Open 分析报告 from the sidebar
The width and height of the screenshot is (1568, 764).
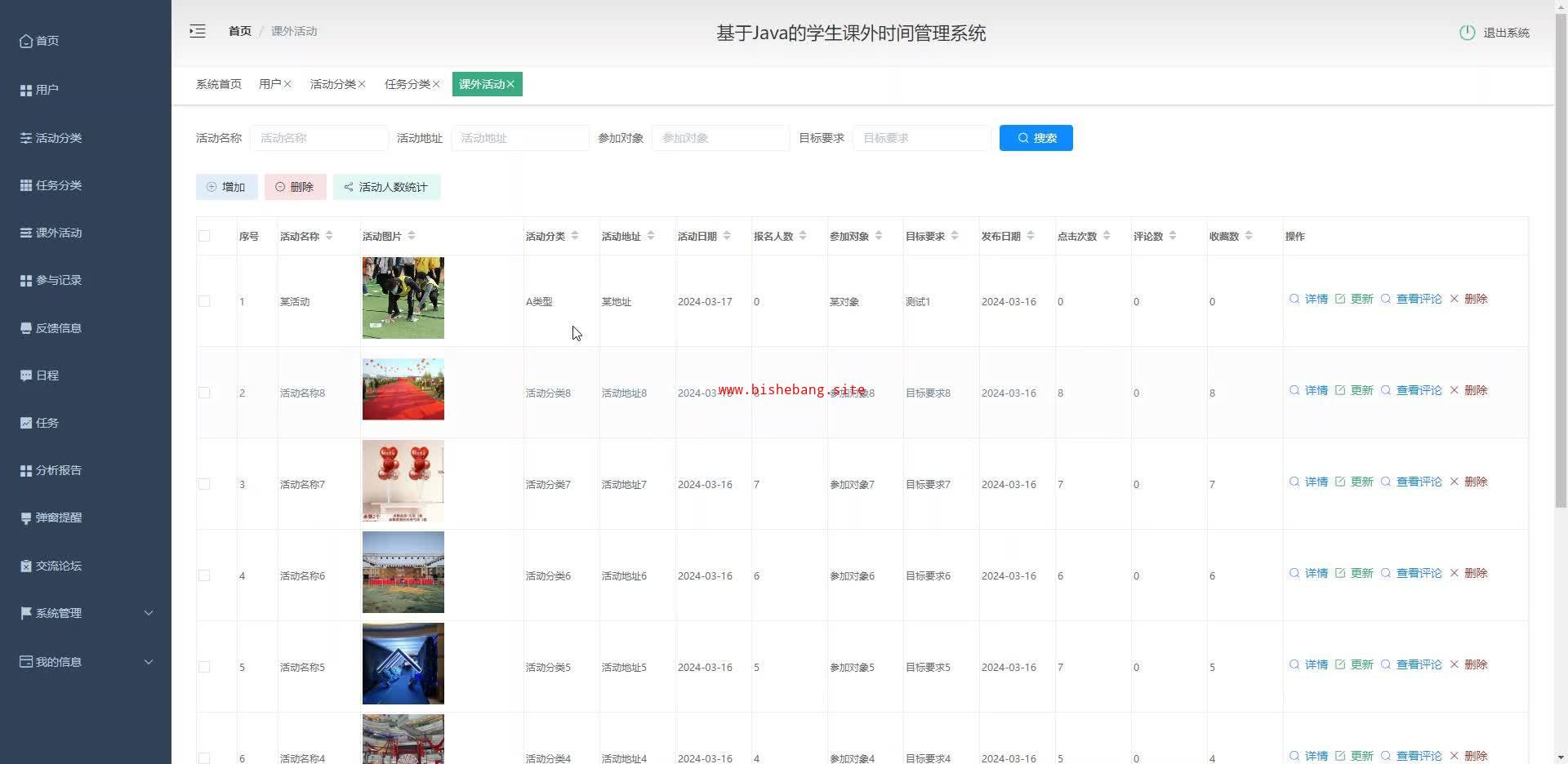(51, 470)
